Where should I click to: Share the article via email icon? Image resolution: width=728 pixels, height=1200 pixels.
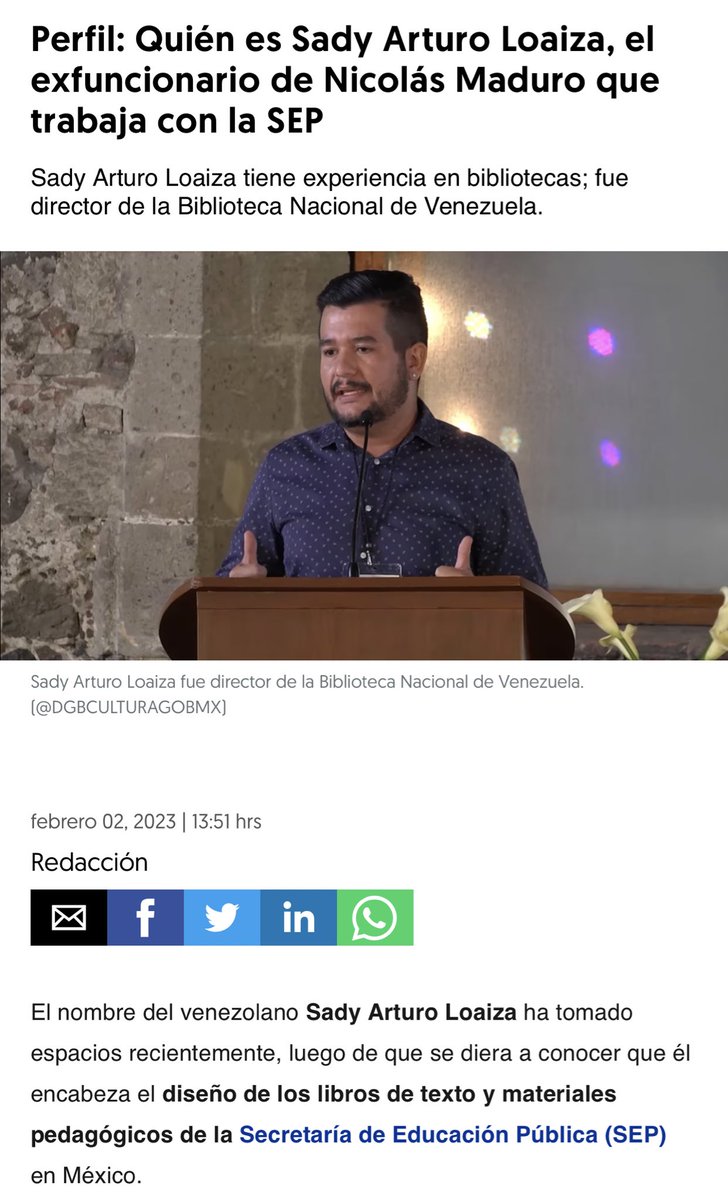pos(69,917)
